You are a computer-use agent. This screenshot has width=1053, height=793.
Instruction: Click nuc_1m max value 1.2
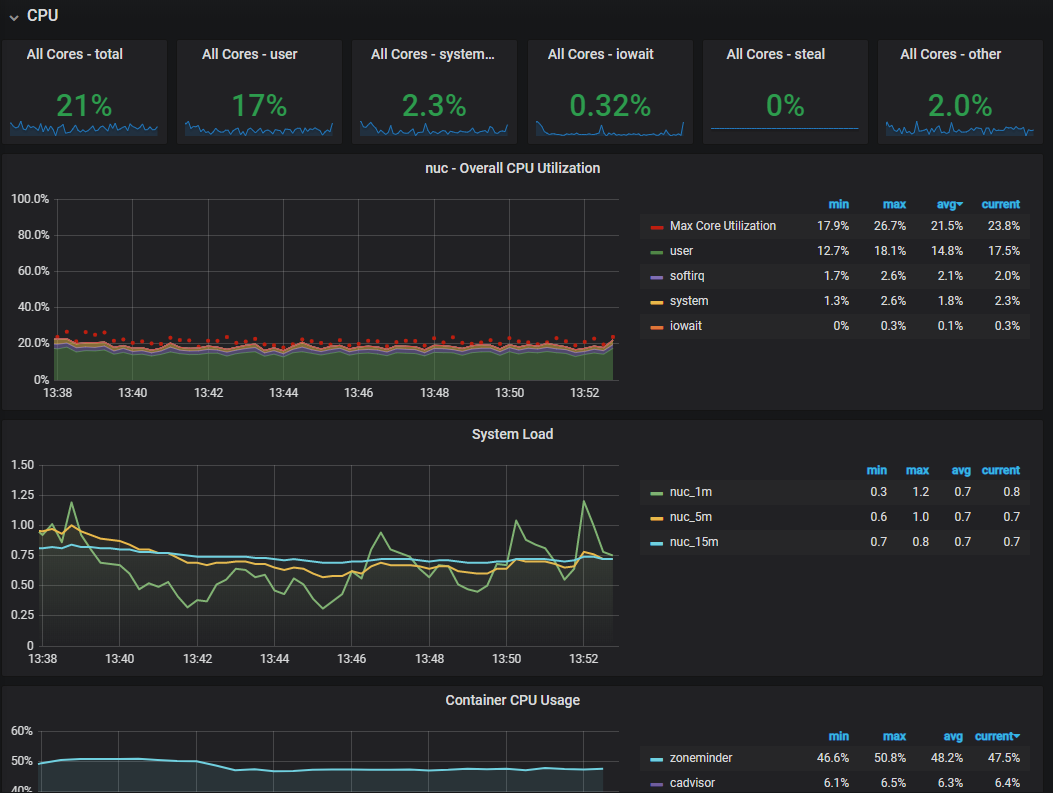921,492
